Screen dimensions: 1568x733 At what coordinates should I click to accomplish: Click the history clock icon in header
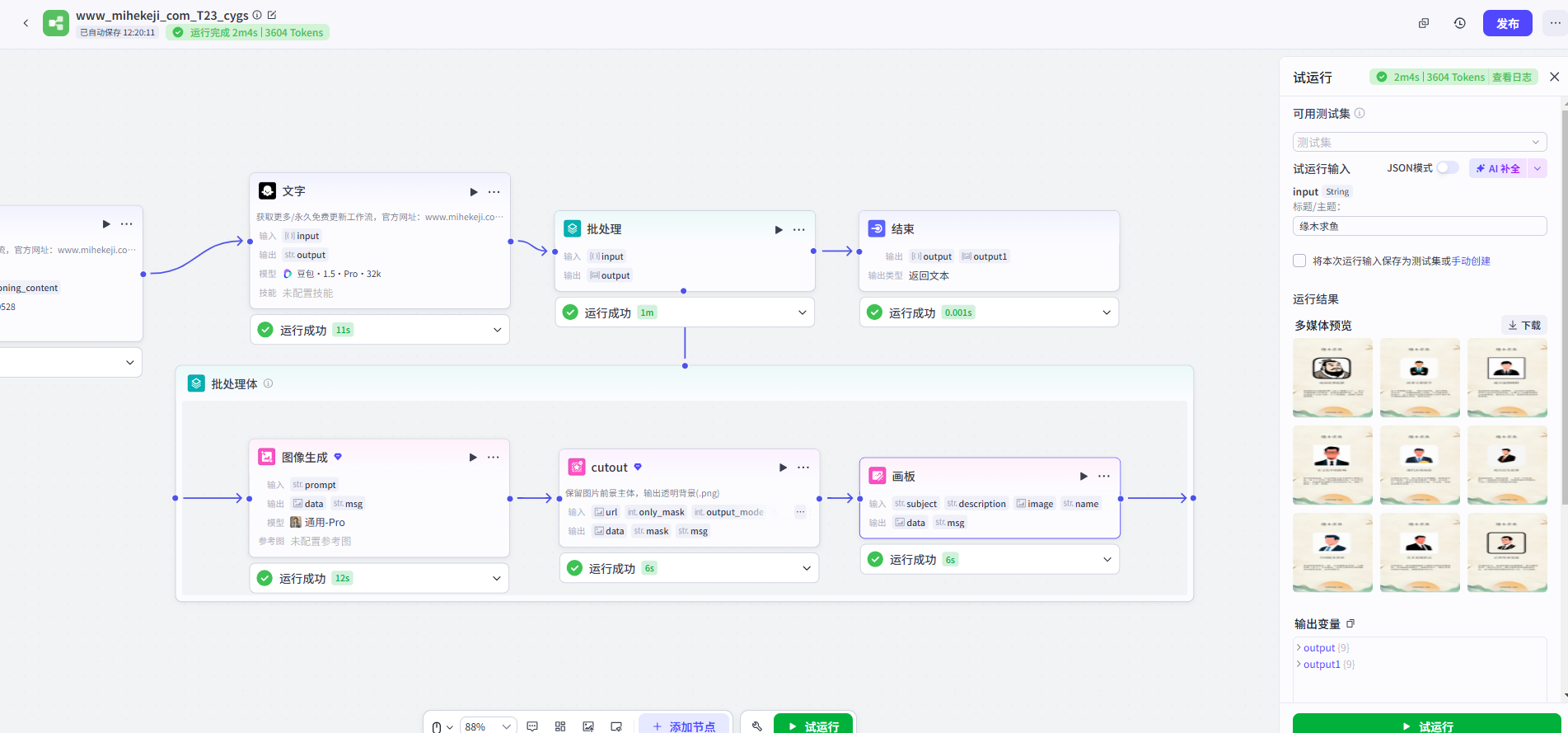[x=1459, y=23]
